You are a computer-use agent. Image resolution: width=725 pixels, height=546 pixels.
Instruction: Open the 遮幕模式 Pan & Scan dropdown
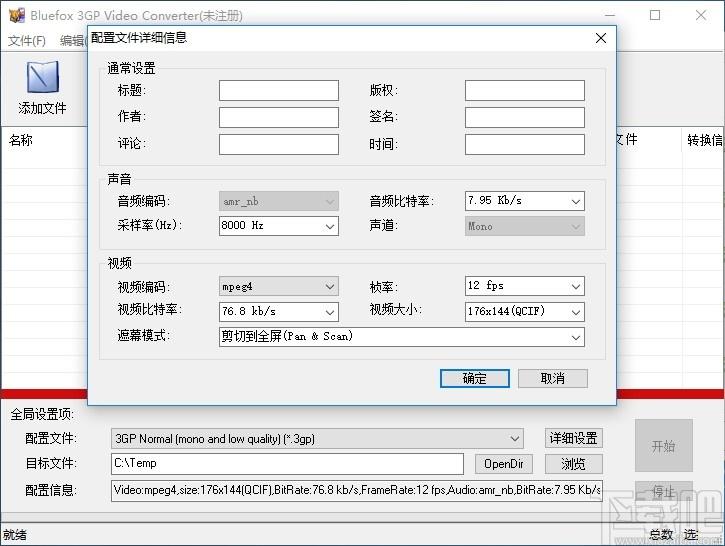[x=402, y=337]
